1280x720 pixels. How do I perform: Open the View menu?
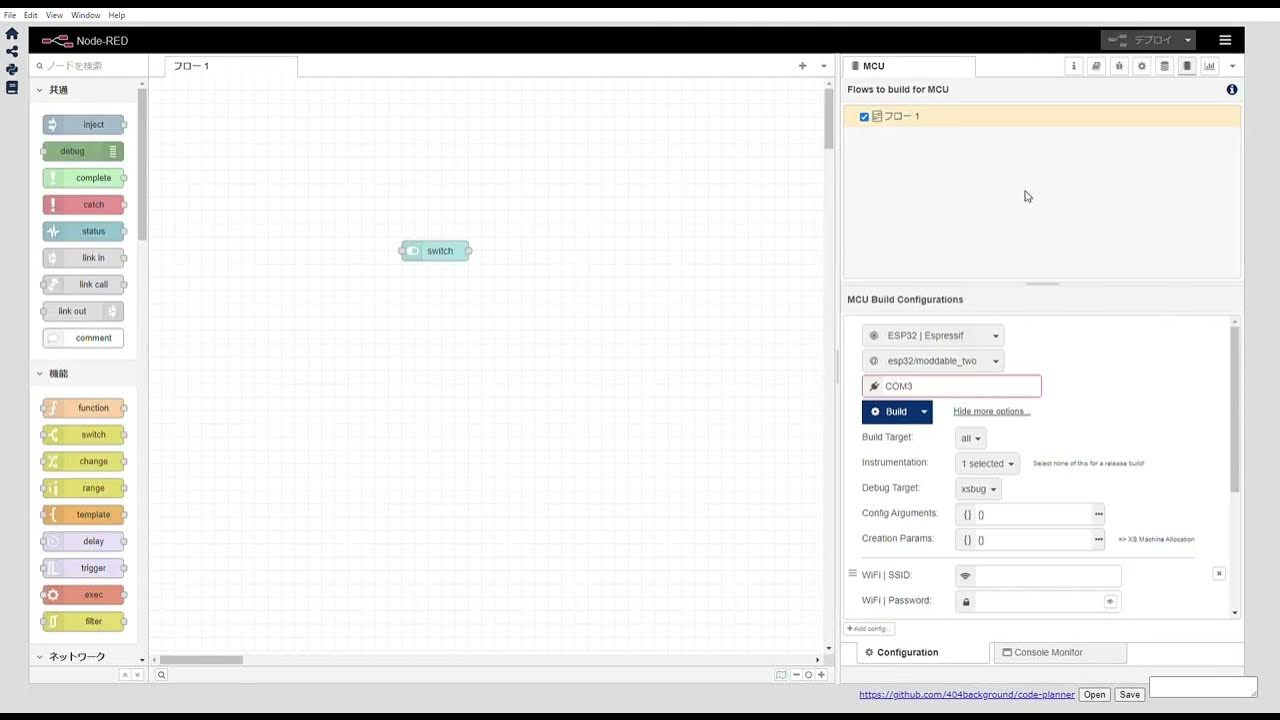tap(54, 15)
